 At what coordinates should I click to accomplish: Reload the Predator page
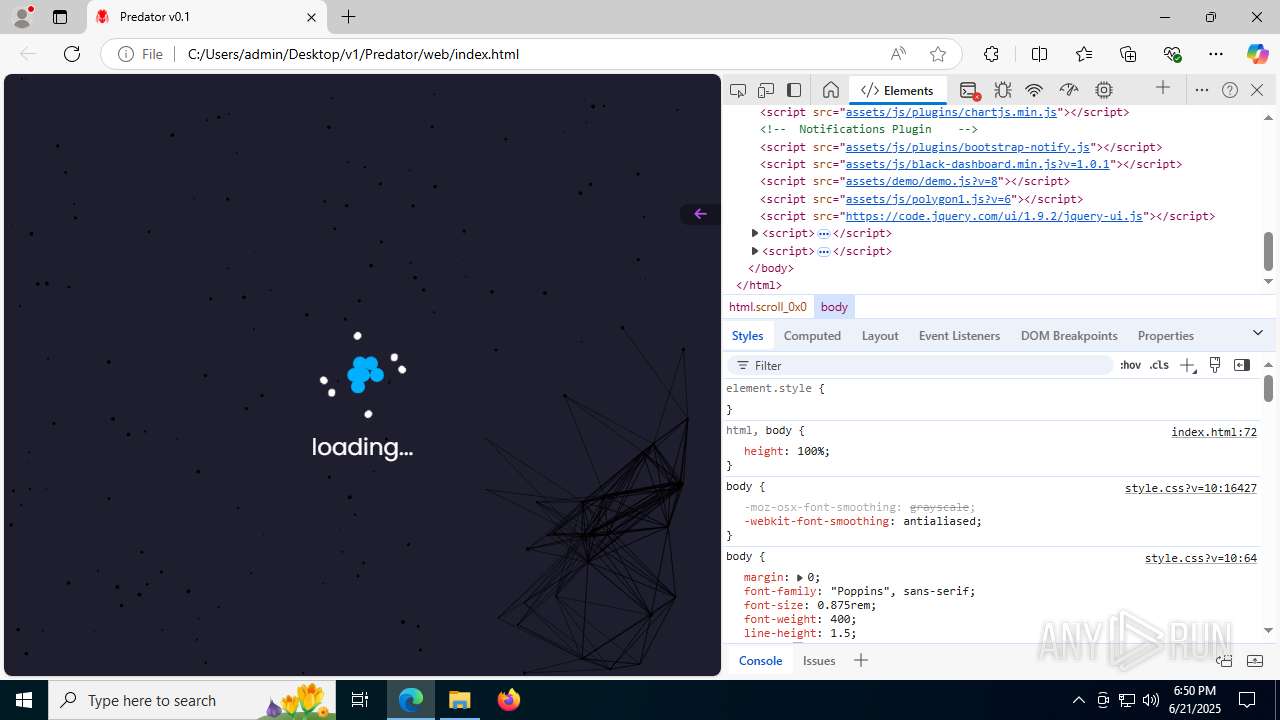tap(72, 54)
